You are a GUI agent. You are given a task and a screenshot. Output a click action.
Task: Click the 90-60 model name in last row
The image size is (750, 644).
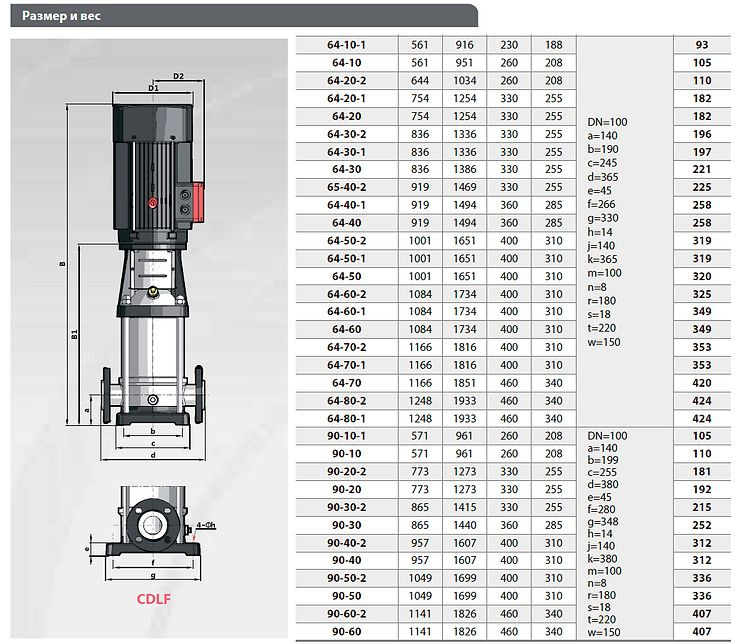point(347,632)
